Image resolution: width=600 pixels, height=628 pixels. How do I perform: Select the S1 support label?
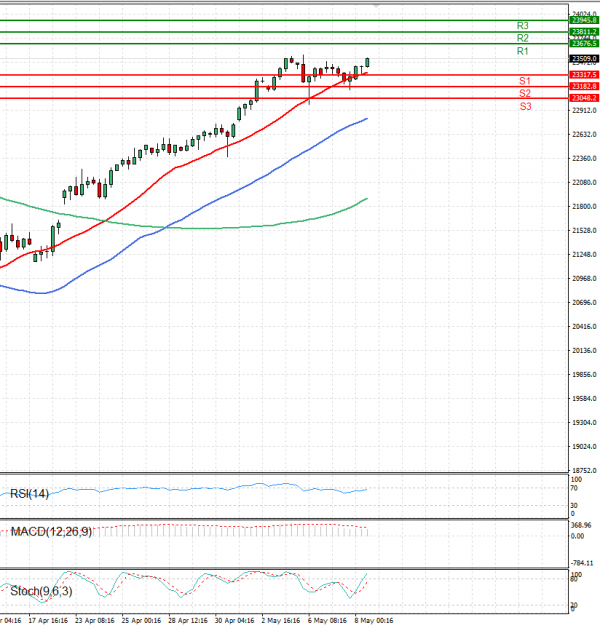pos(524,81)
